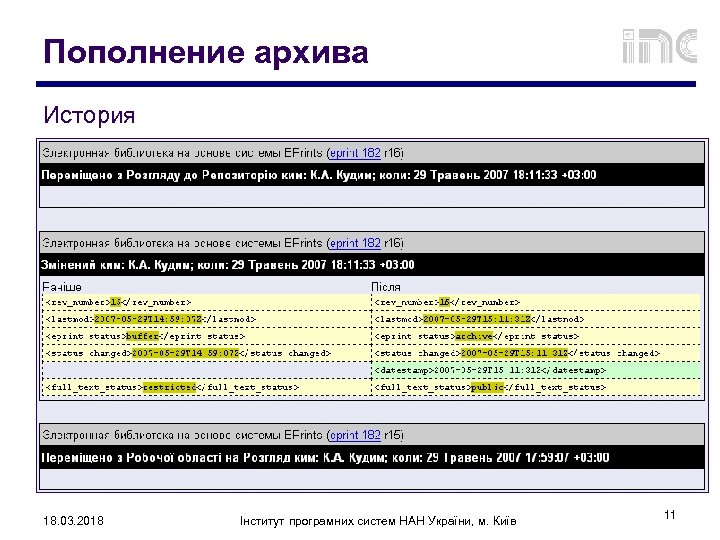The image size is (720, 540).
Task: Click the 'Раніше' column heading
Action: (x=62, y=287)
